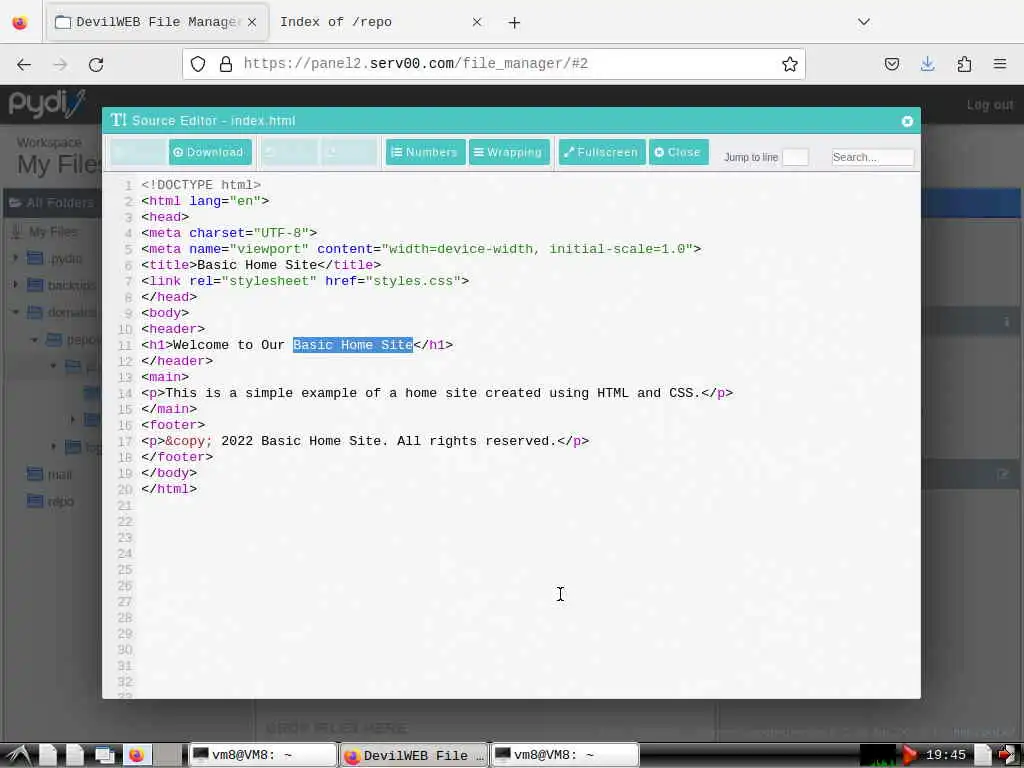Click the paragraph 'This is a simple example' line
This screenshot has height=768, width=1024.
[x=437, y=393]
